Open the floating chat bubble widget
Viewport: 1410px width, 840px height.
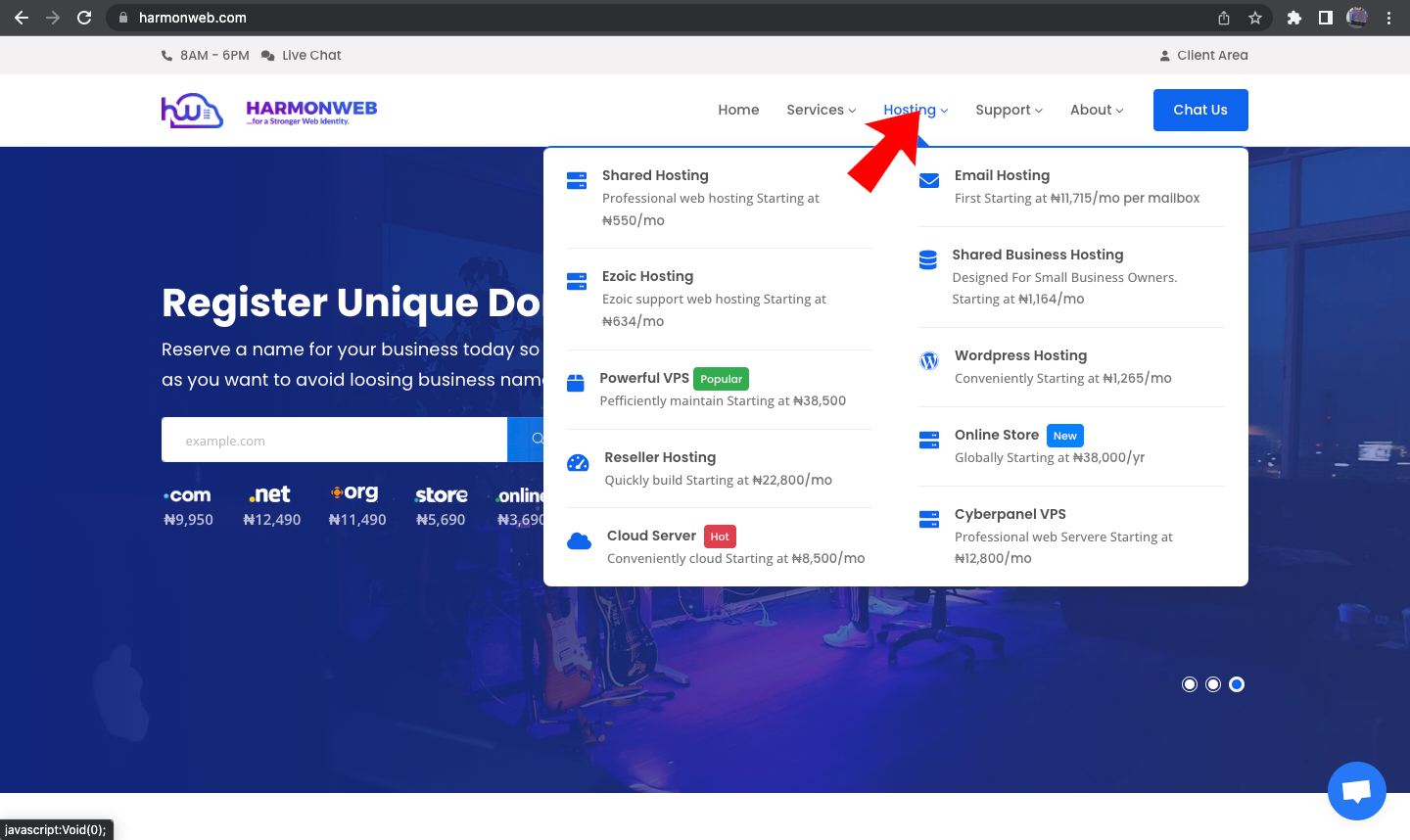coord(1356,791)
